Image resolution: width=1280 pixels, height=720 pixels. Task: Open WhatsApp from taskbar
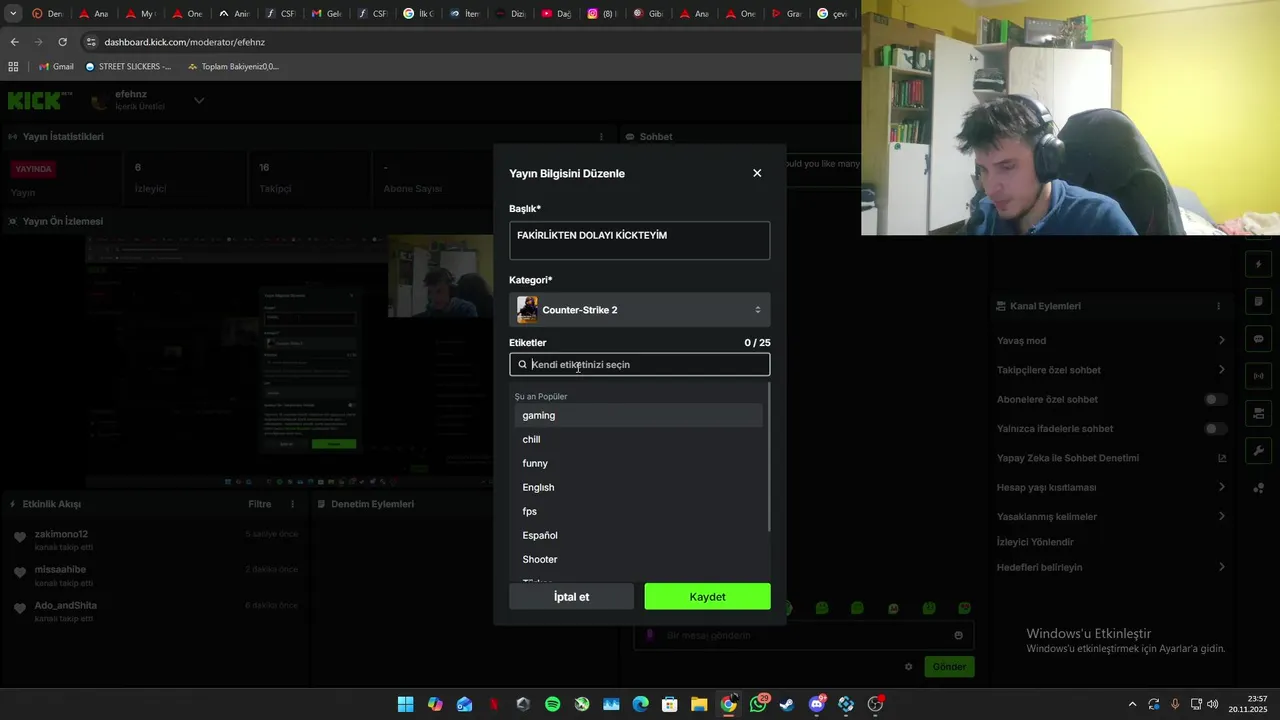[x=758, y=704]
